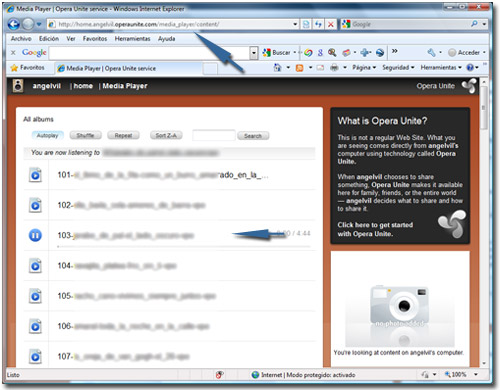
Task: Click the Sort Z-A button
Action: (x=166, y=135)
